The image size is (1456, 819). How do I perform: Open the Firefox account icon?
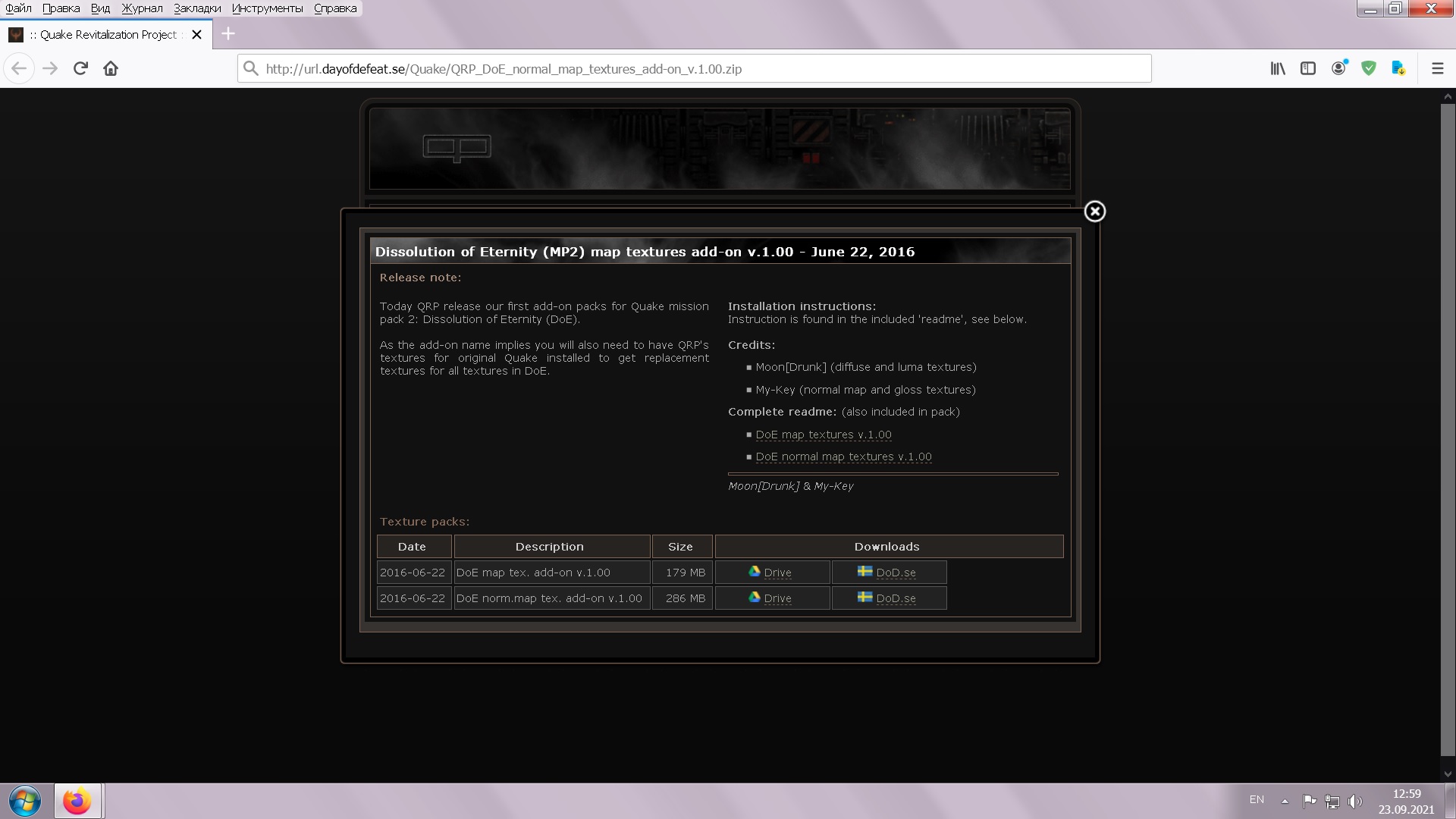click(x=1338, y=68)
